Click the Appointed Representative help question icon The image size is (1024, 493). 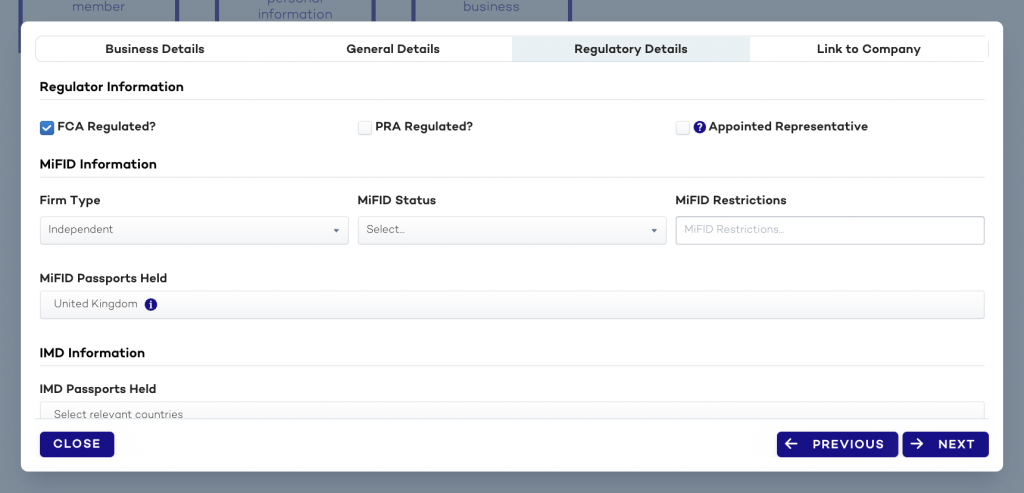click(699, 127)
